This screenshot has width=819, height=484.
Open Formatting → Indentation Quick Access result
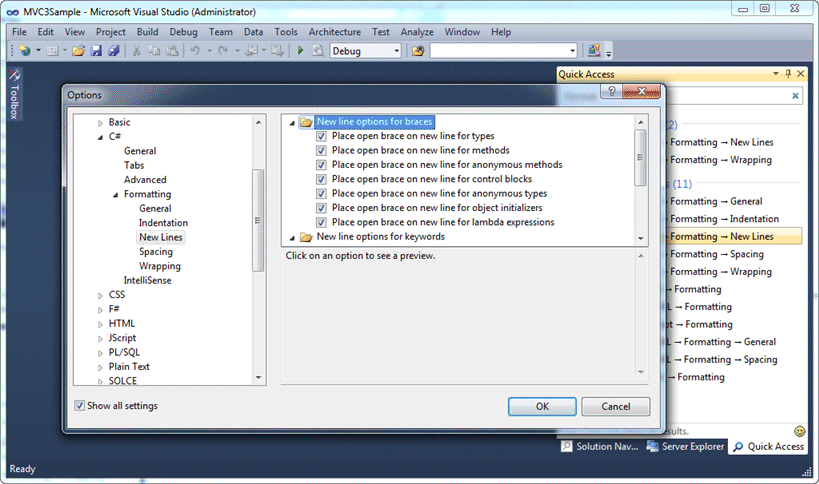[724, 219]
